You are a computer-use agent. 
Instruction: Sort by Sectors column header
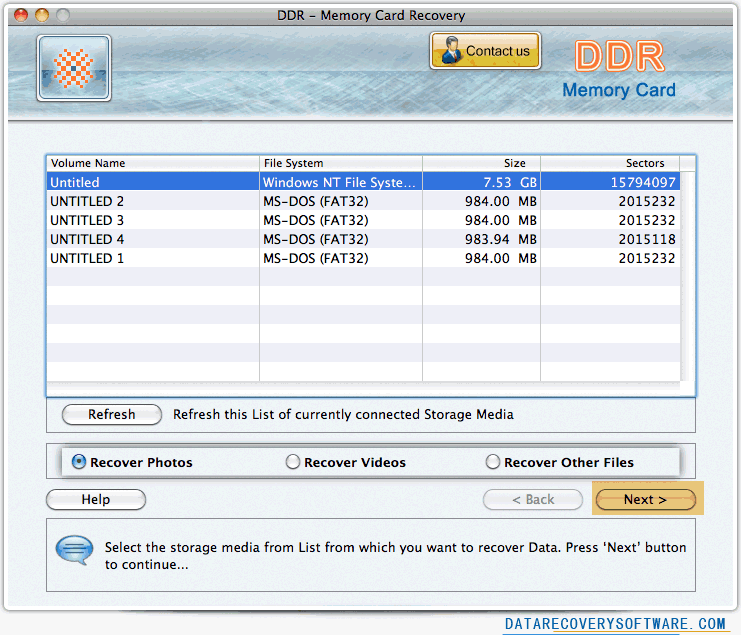pos(610,163)
